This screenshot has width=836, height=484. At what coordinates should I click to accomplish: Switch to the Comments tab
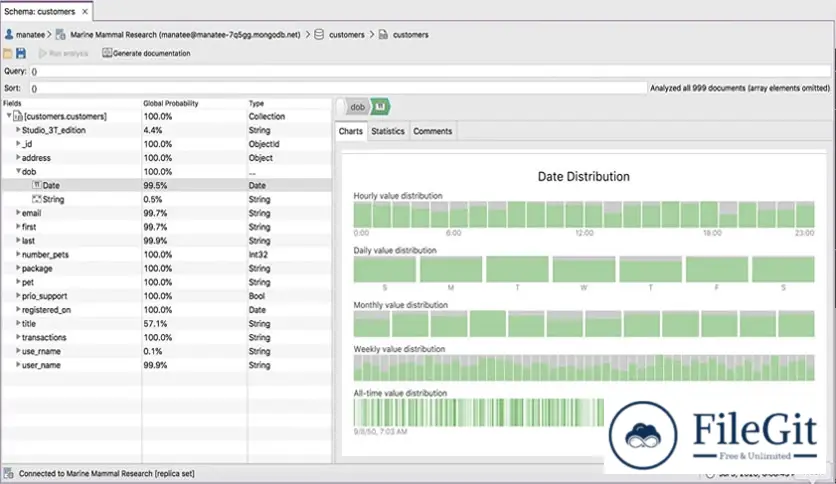coord(432,131)
